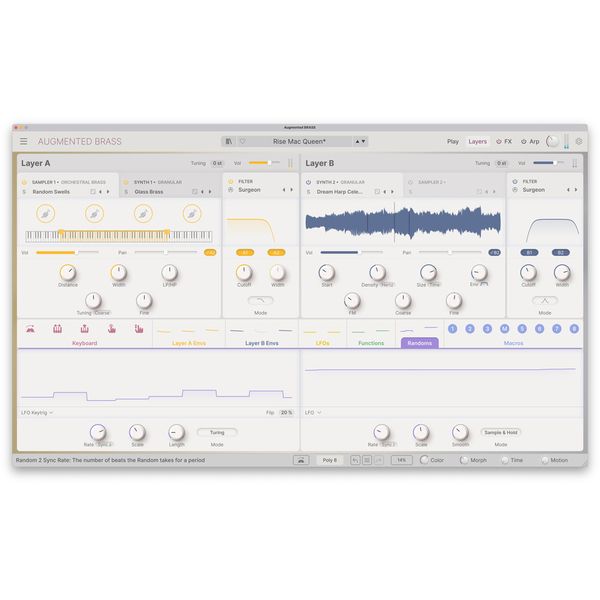The height and width of the screenshot is (600, 600).
Task: Toggle the Sampler 2 power button
Action: [410, 182]
